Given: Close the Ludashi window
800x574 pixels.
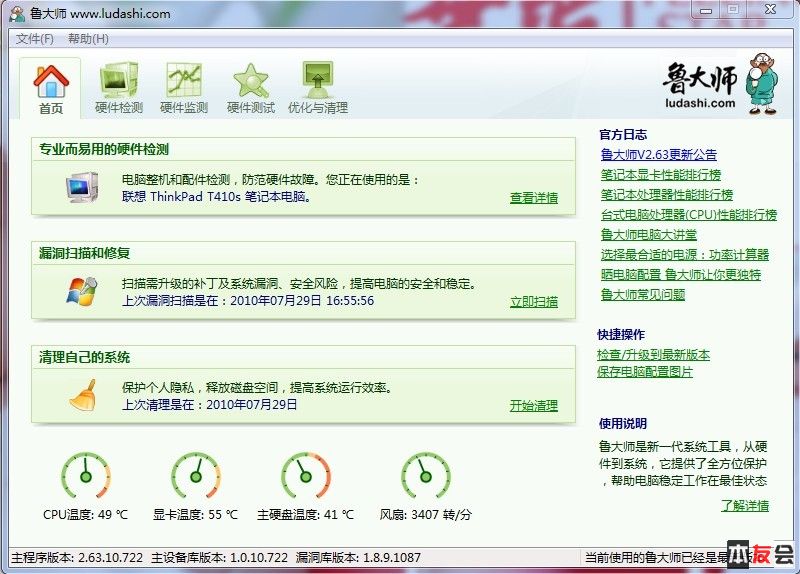Looking at the screenshot, I should [770, 10].
